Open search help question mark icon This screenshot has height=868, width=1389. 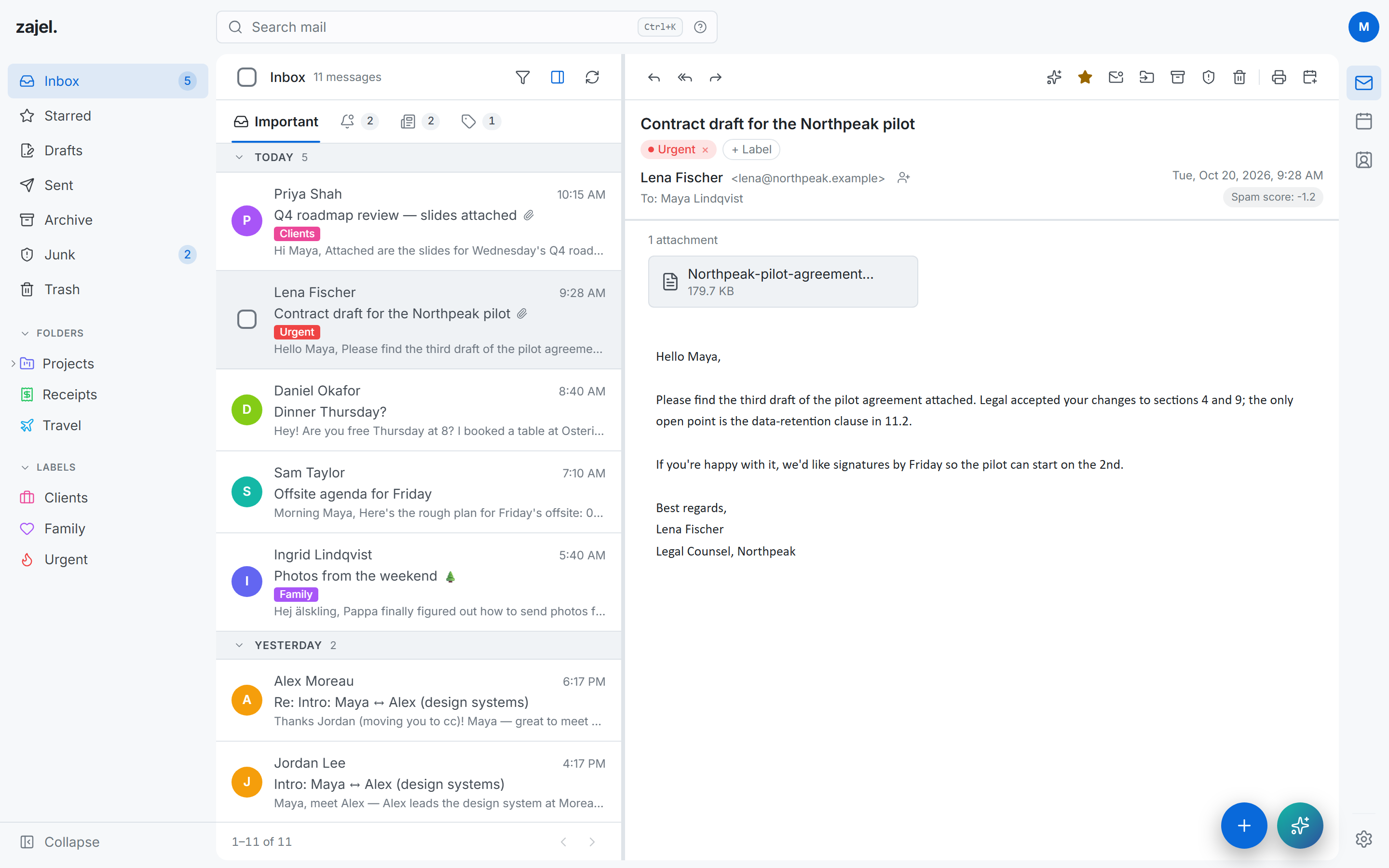(700, 27)
